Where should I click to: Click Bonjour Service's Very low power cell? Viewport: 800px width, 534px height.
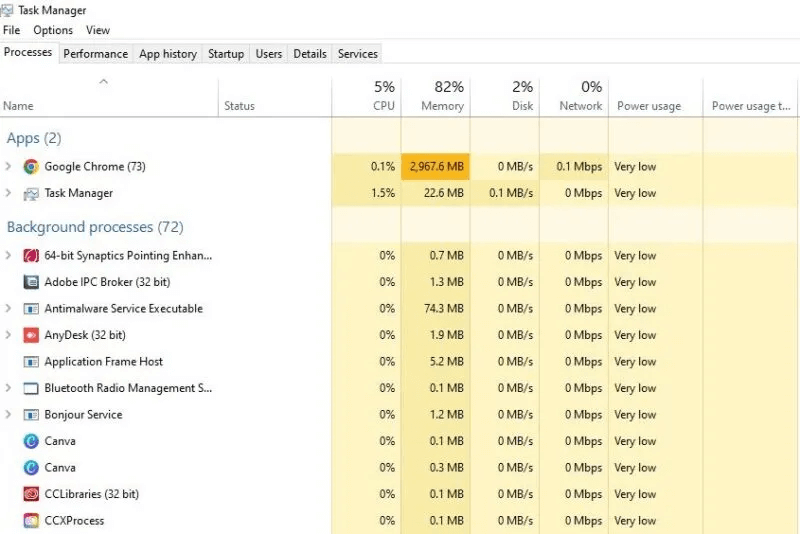click(x=656, y=414)
